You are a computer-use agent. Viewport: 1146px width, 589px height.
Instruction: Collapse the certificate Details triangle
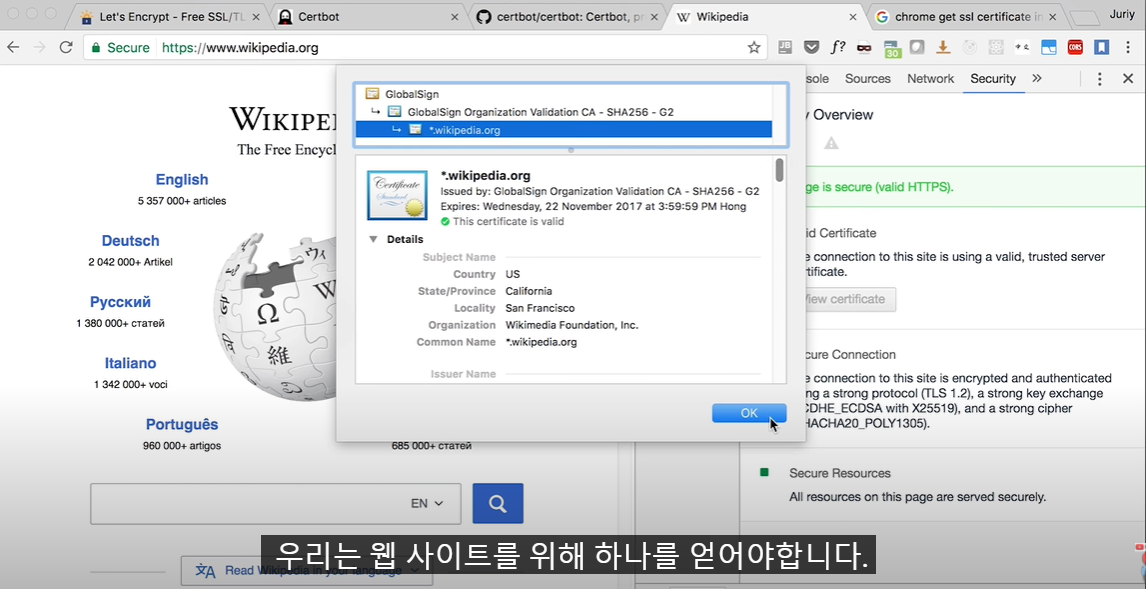click(373, 239)
